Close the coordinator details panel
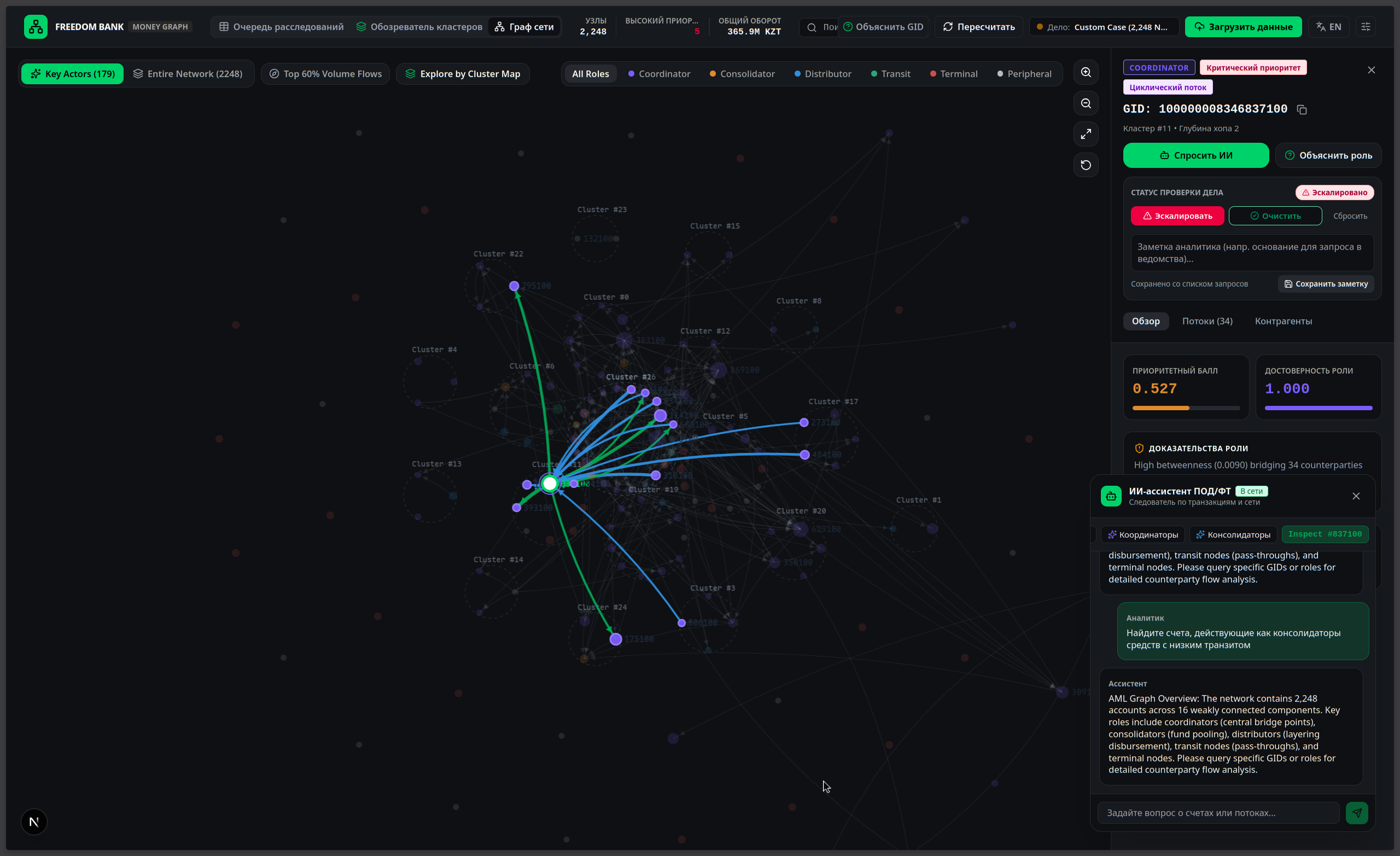The image size is (1400, 856). [1371, 70]
